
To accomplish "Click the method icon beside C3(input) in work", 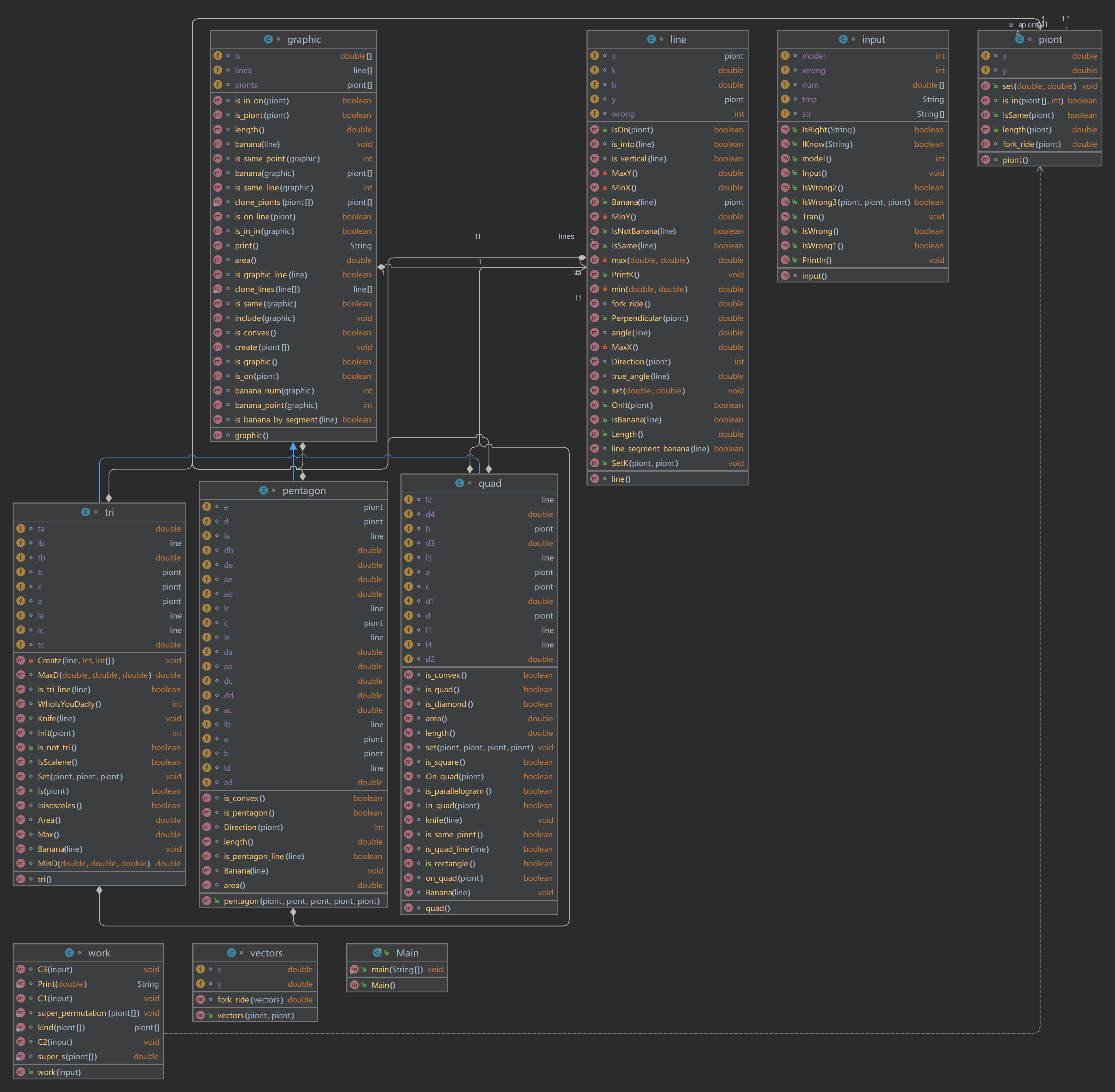I will (x=21, y=969).
